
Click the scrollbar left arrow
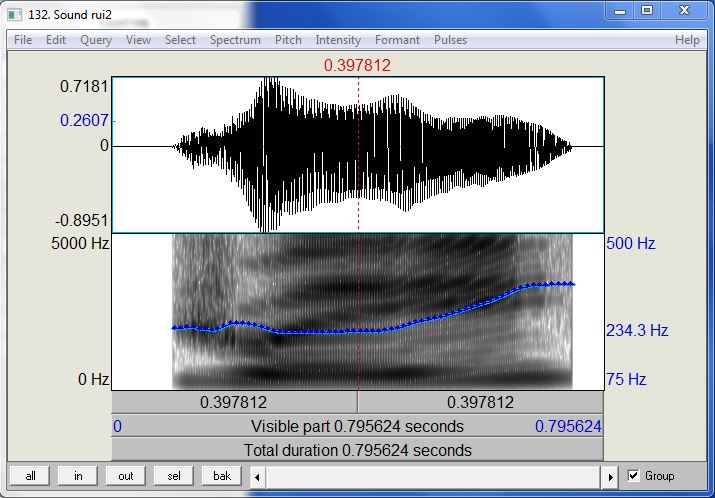tap(257, 477)
